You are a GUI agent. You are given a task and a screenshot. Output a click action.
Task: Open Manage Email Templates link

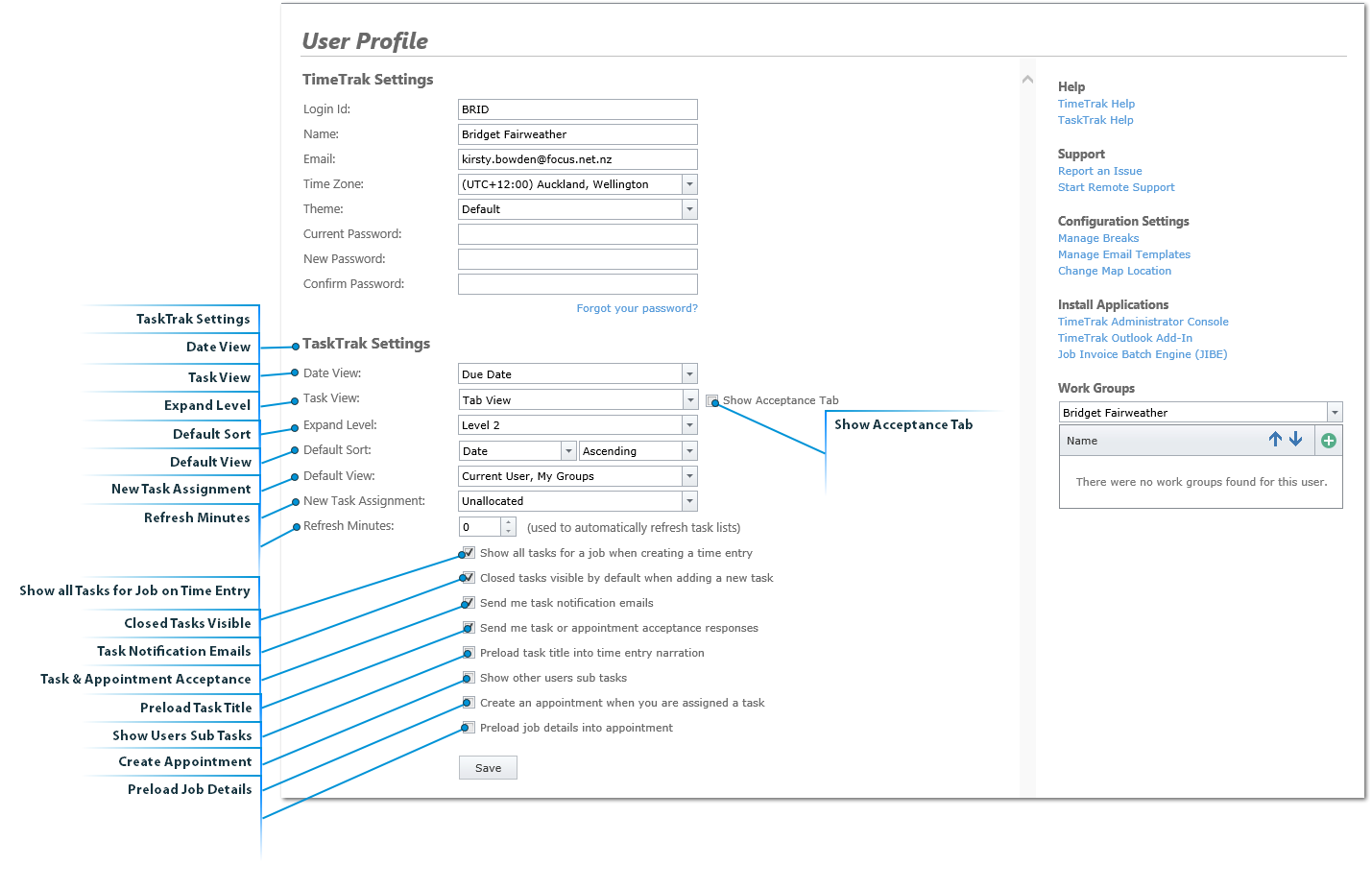1123,254
